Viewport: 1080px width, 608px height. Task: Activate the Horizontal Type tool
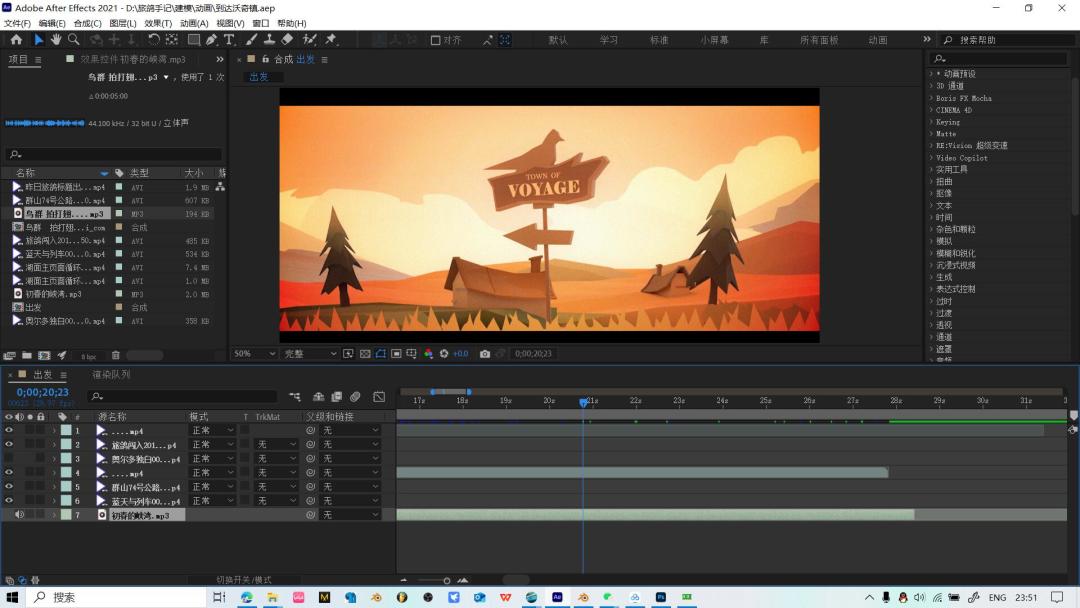point(229,40)
